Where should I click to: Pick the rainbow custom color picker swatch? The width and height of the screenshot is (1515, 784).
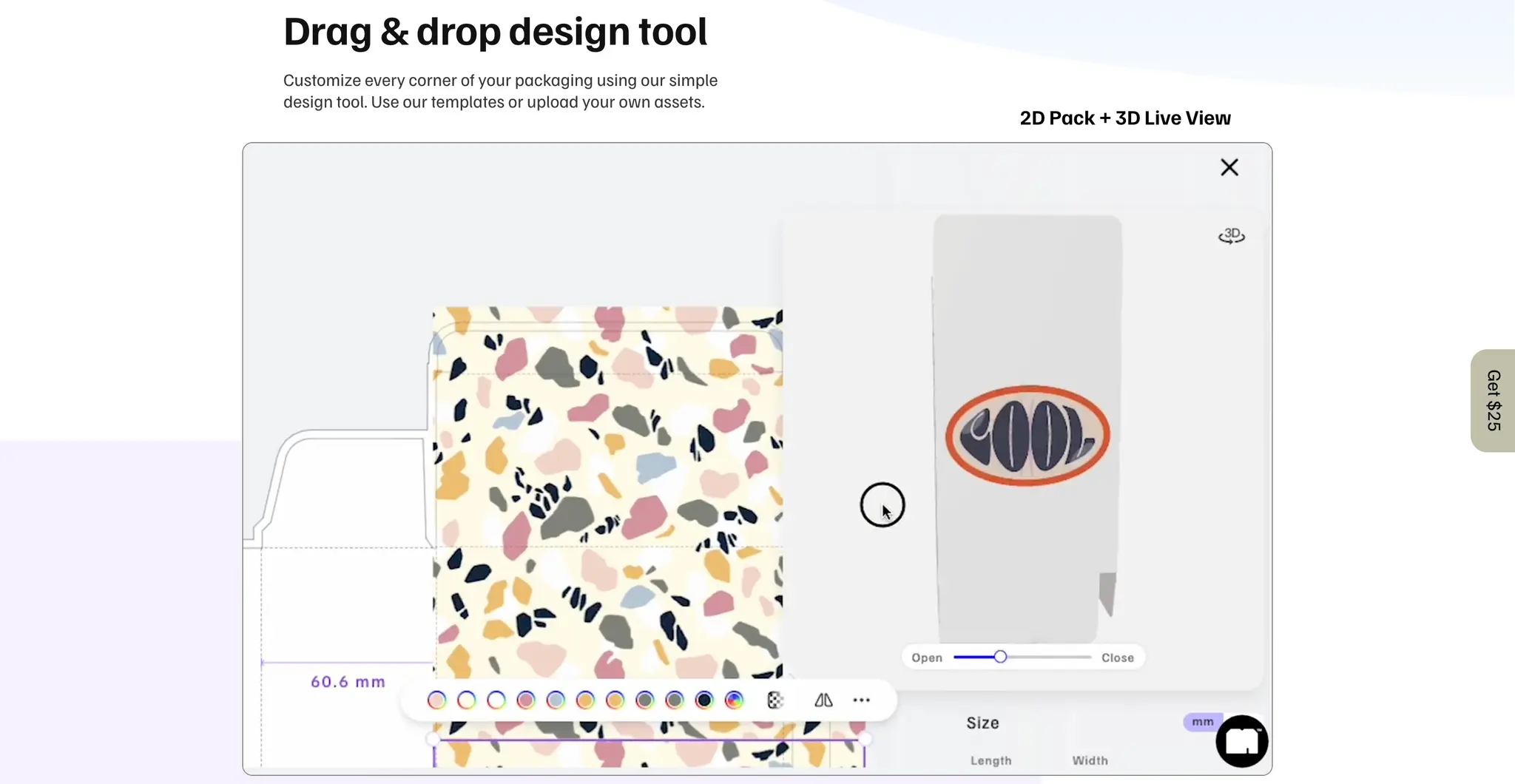coord(734,700)
